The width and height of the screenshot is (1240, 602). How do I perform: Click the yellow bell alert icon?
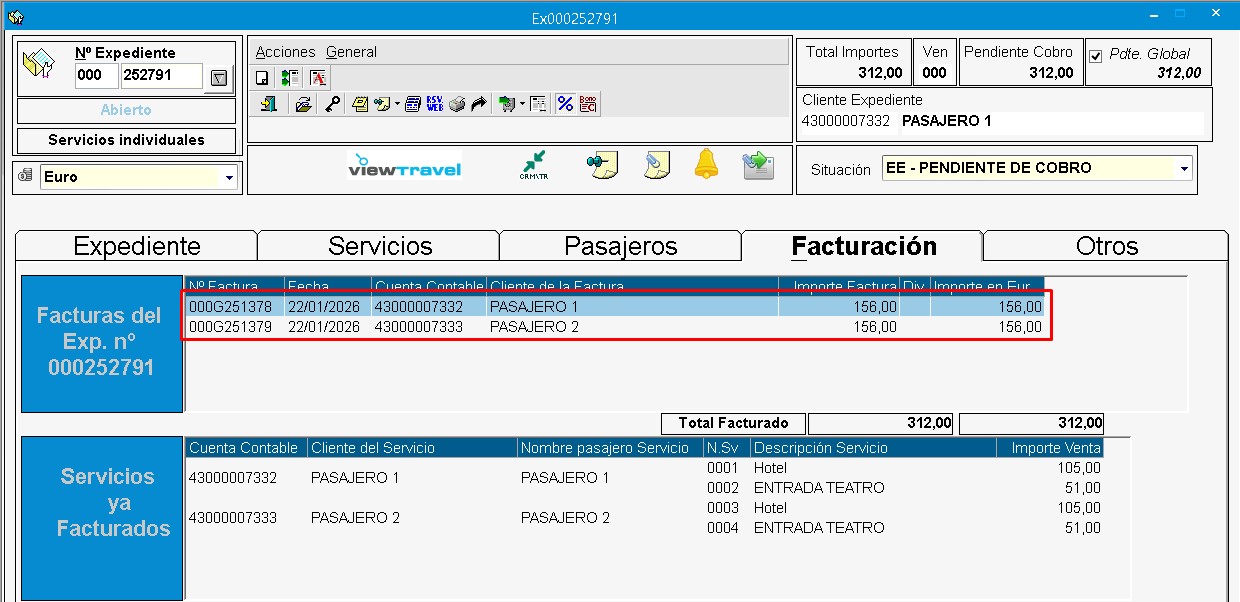706,164
